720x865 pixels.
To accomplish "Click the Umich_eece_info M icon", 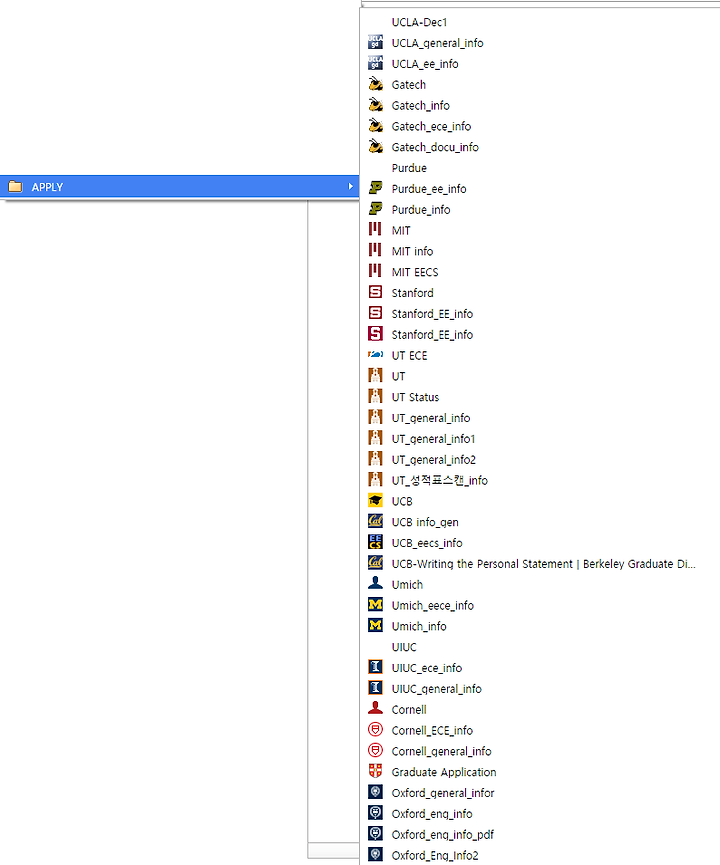I will (375, 605).
